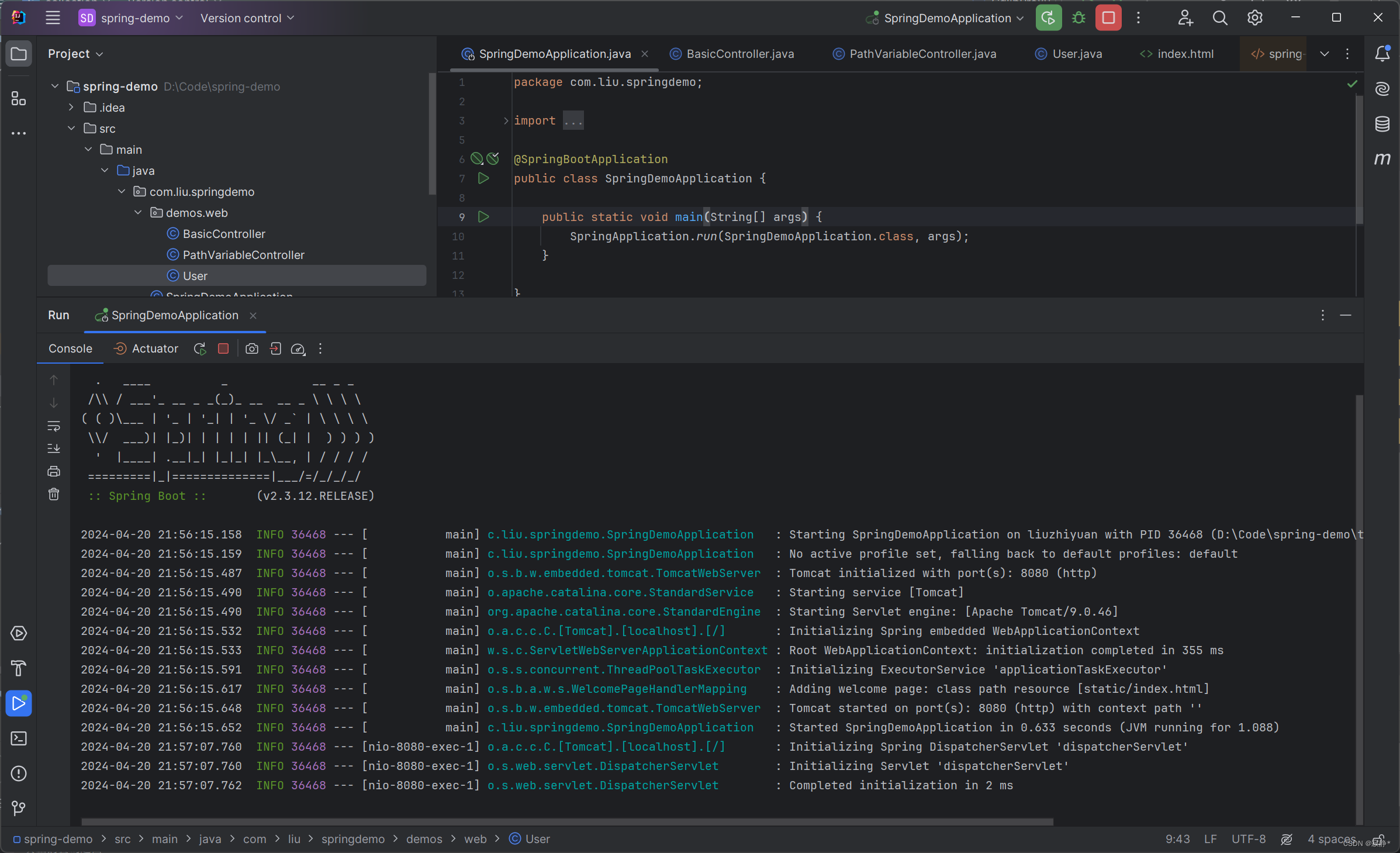The width and height of the screenshot is (1400, 853).
Task: Open SpringDemoApplication run configuration dropdown
Action: pyautogui.click(x=945, y=18)
